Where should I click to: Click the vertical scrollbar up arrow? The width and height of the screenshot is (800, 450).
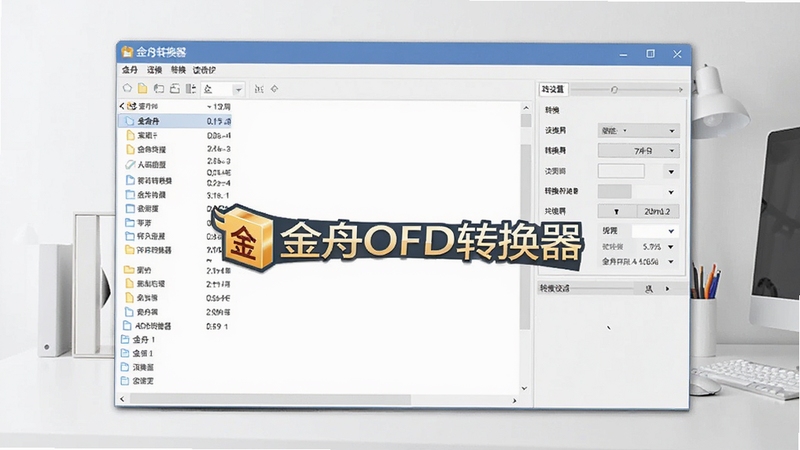coord(526,108)
